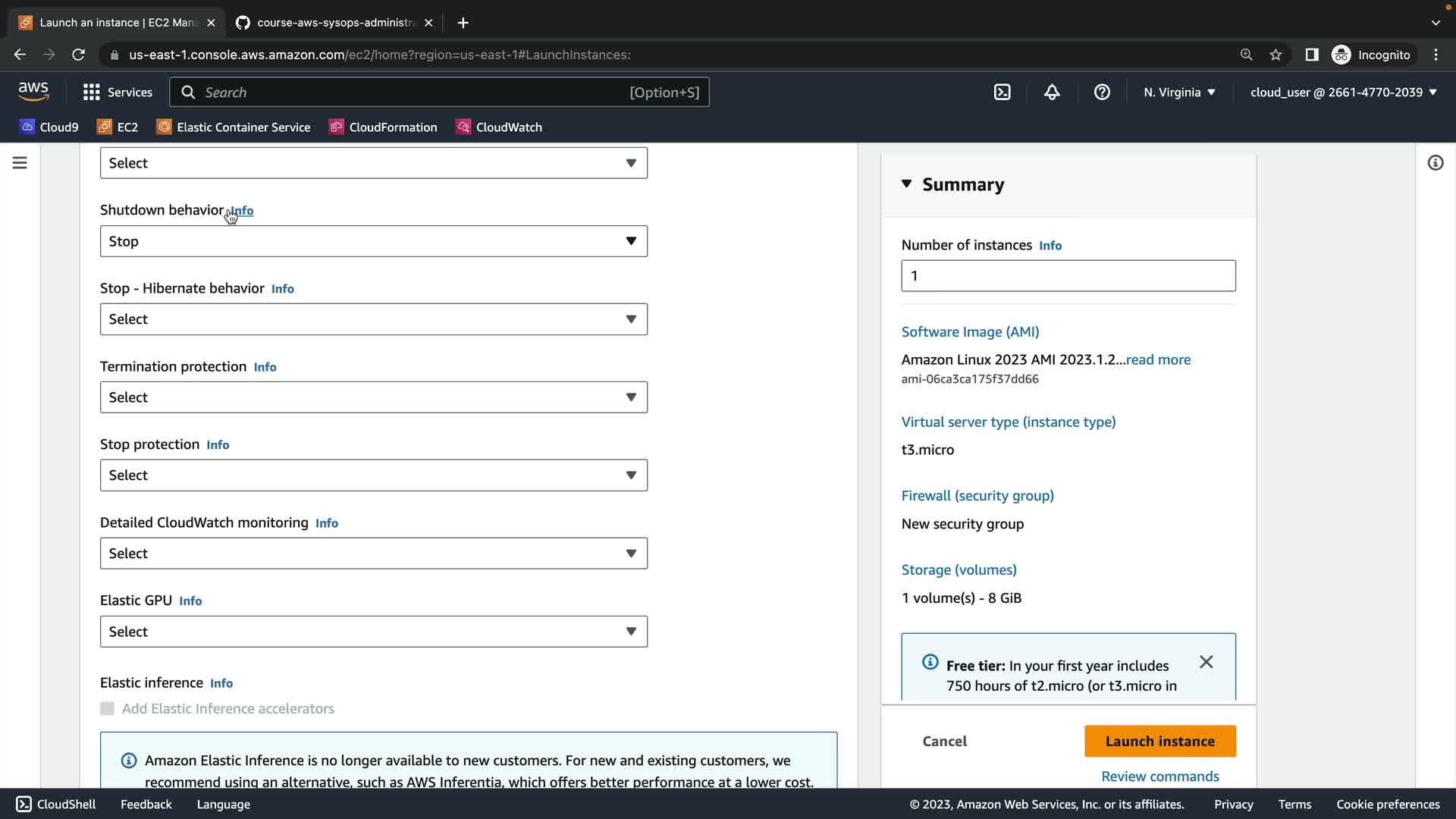The height and width of the screenshot is (819, 1456).
Task: Open N. Virginia region menu
Action: click(1179, 92)
